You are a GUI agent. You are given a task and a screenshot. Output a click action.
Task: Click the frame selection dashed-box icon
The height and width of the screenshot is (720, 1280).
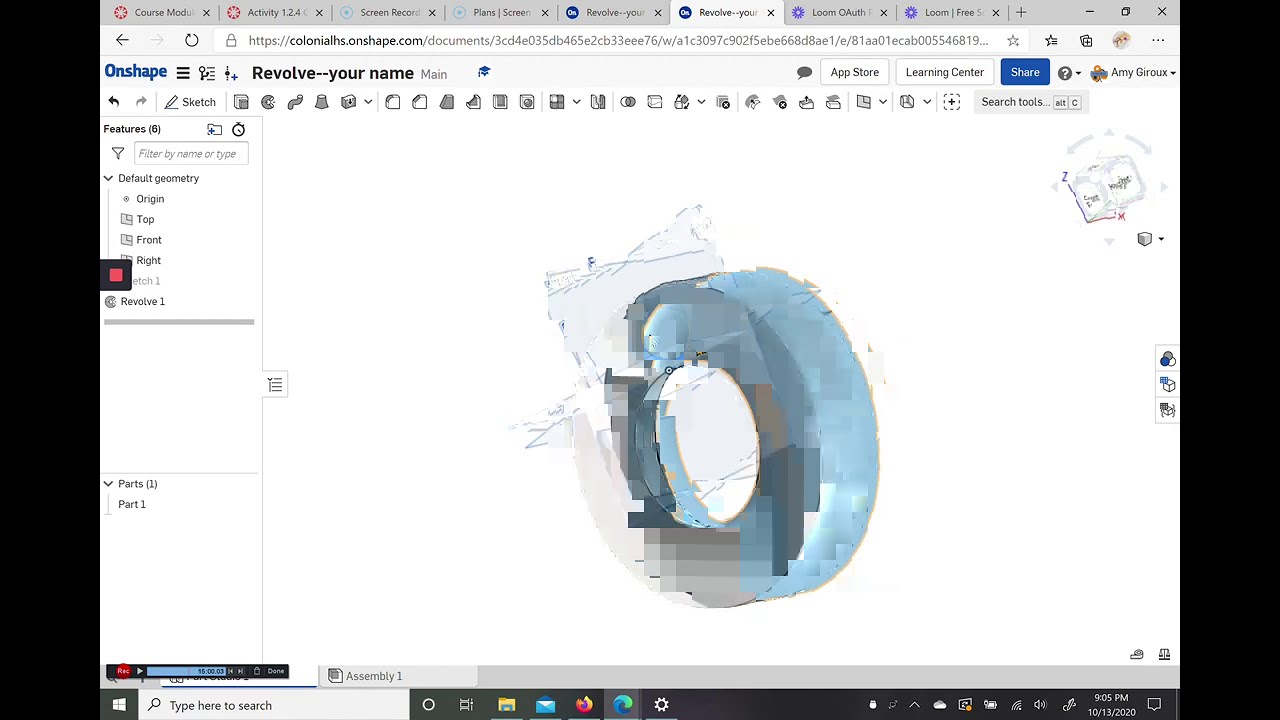(952, 102)
